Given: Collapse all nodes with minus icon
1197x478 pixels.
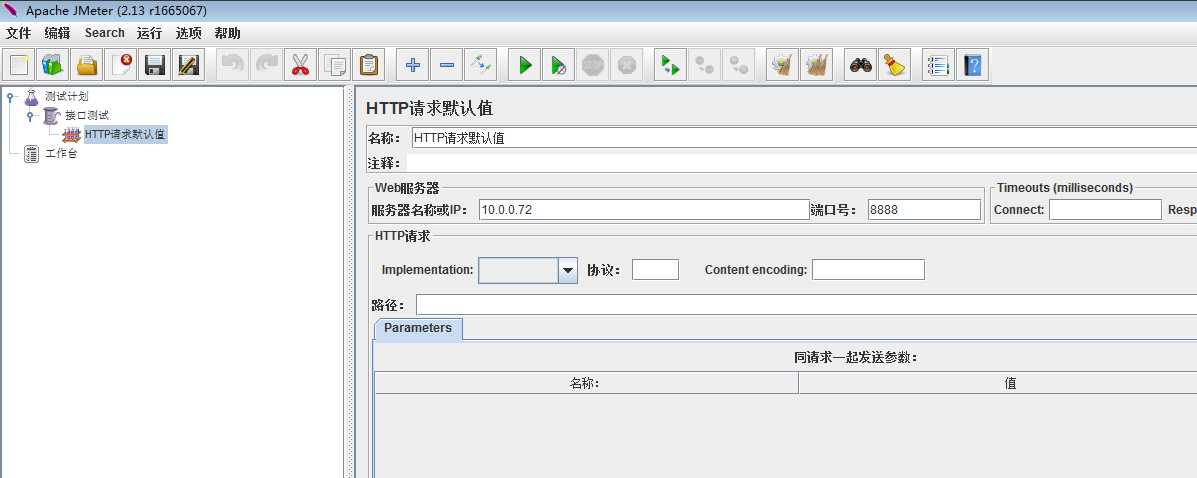Looking at the screenshot, I should [447, 65].
